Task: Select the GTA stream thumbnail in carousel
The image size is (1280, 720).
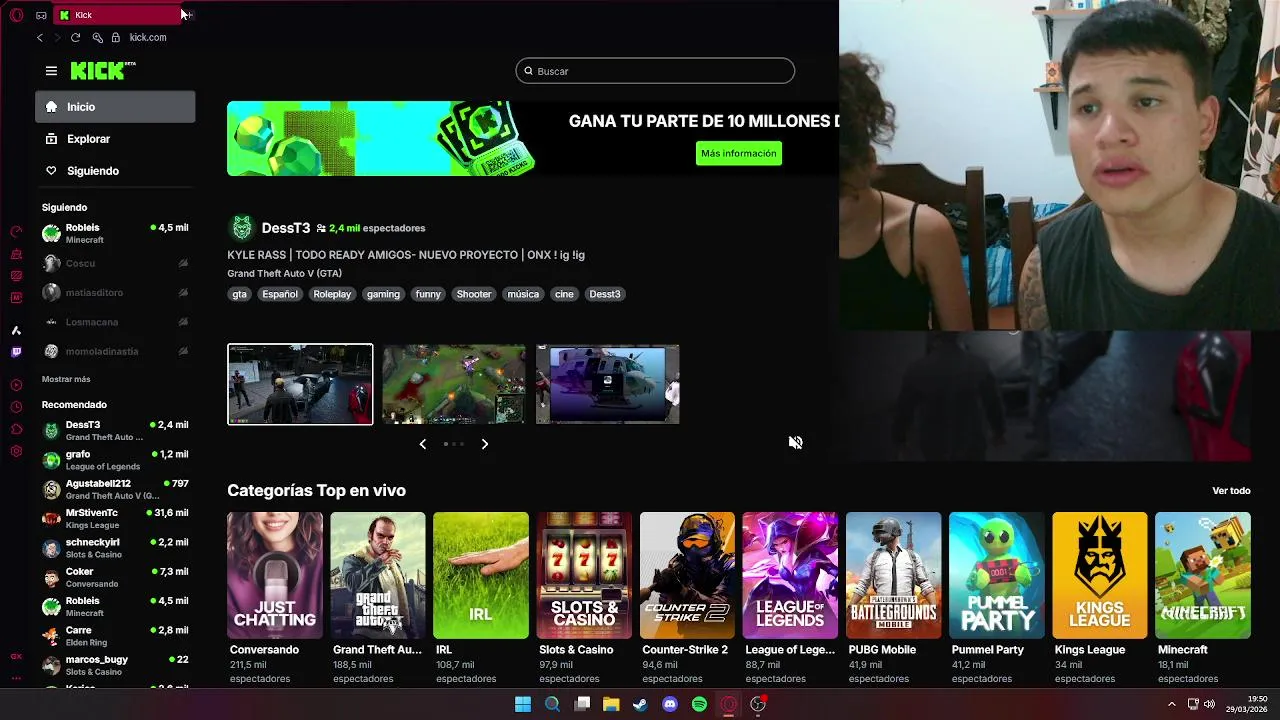Action: pos(300,384)
